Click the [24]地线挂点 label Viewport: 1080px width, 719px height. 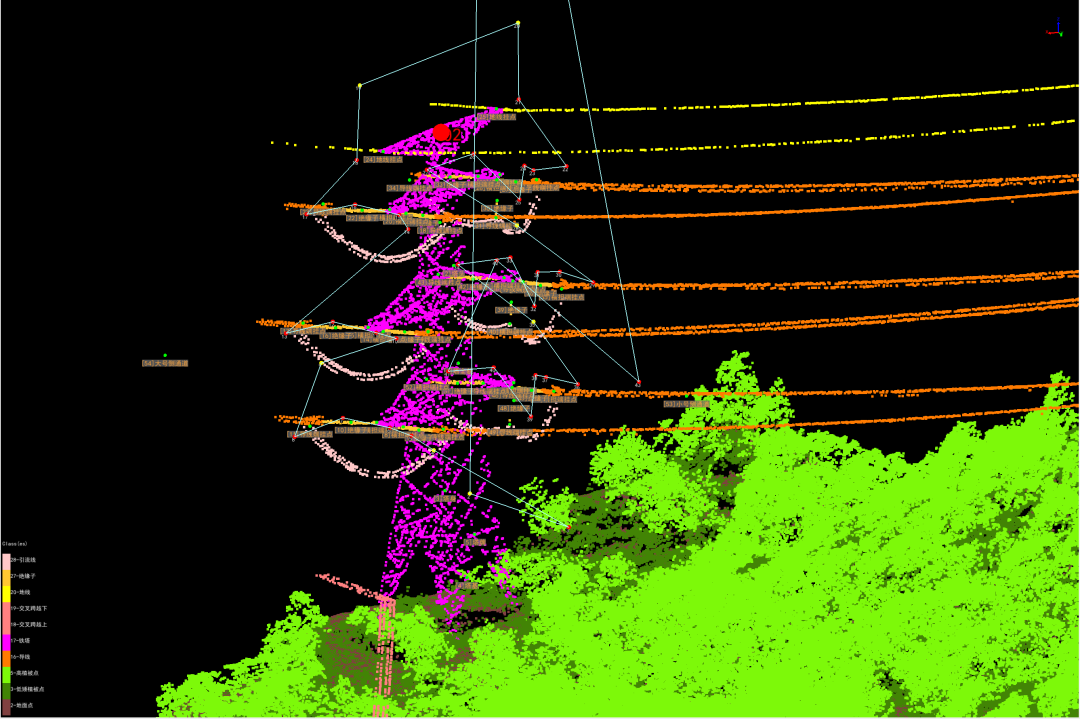click(x=383, y=159)
